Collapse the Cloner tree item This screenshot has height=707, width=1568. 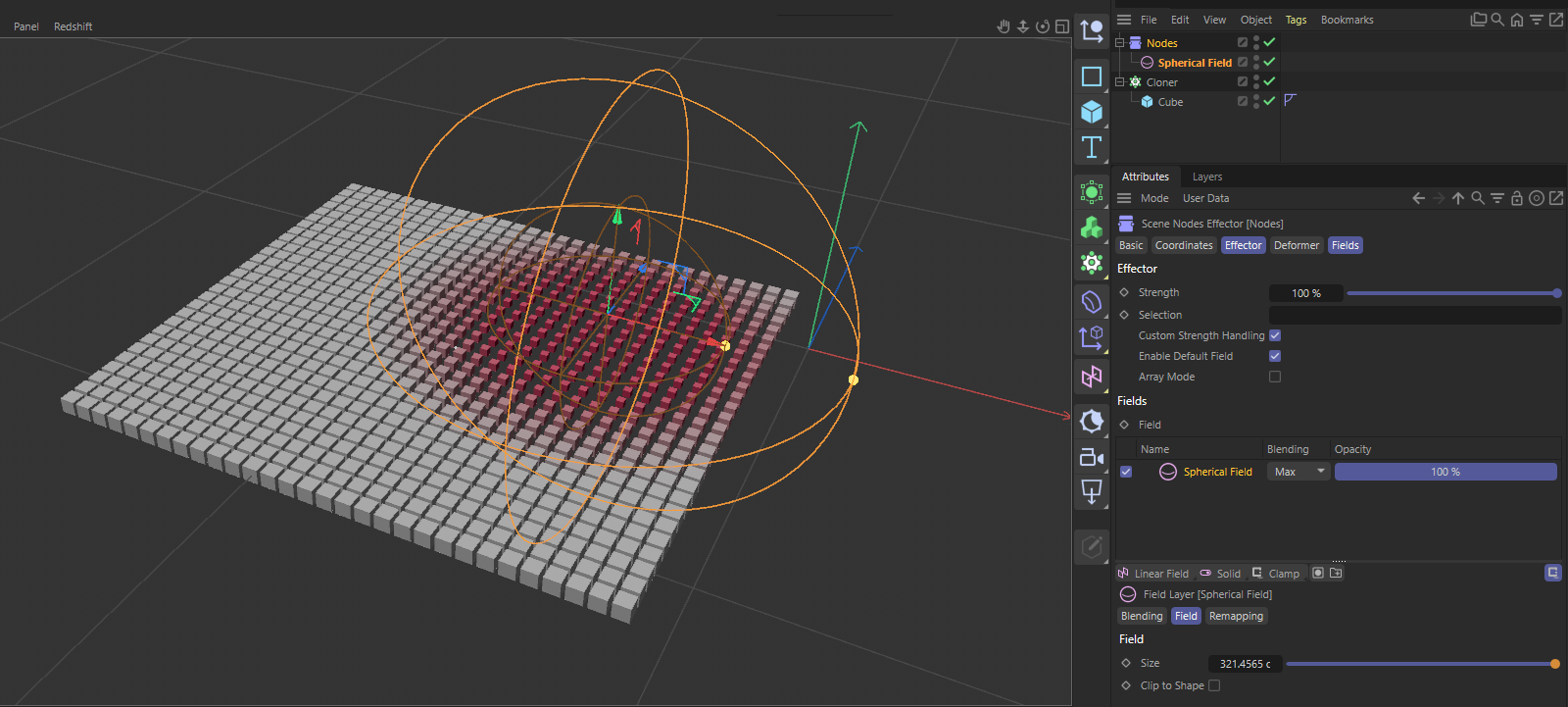click(1120, 81)
